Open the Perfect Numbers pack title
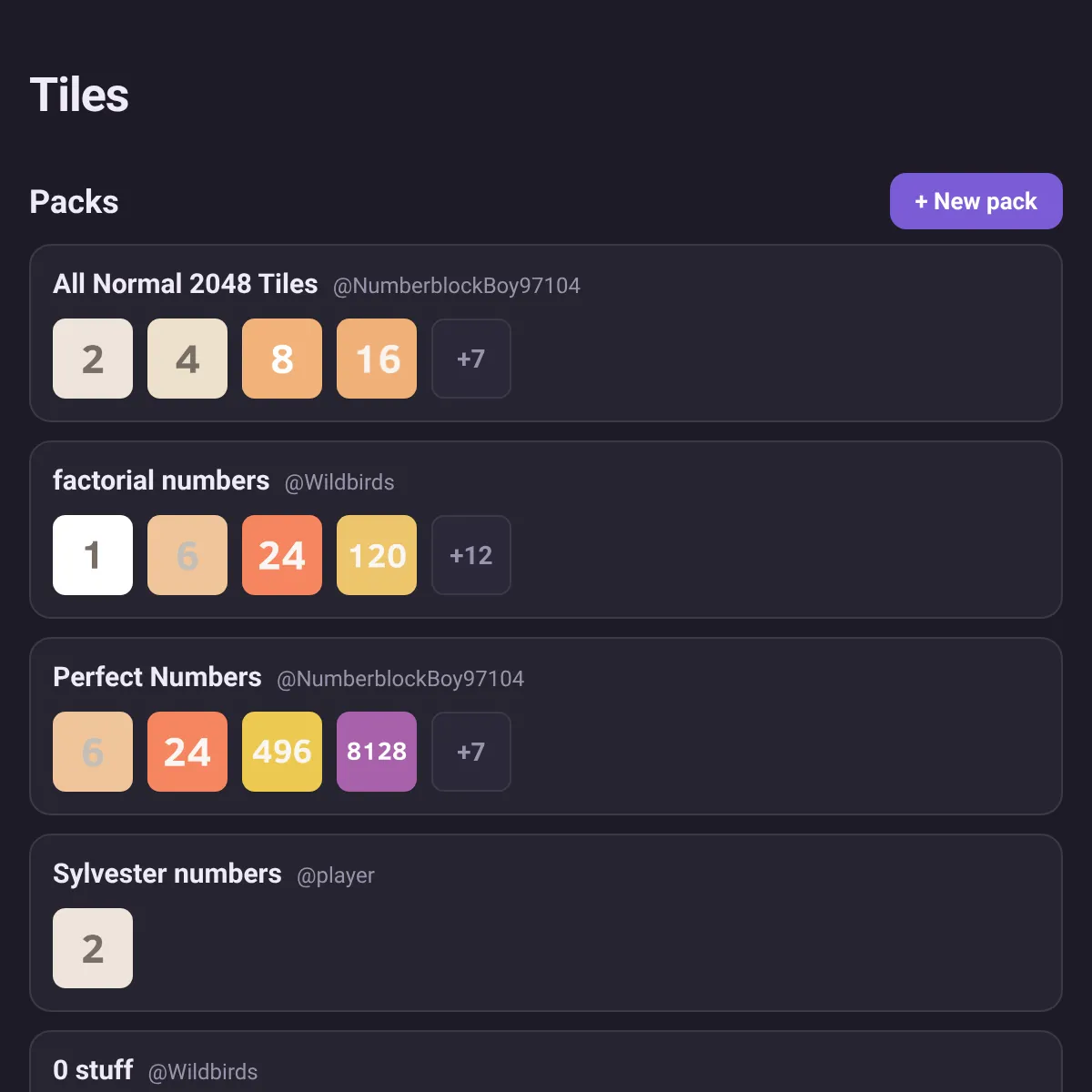Image resolution: width=1092 pixels, height=1092 pixels. [157, 677]
